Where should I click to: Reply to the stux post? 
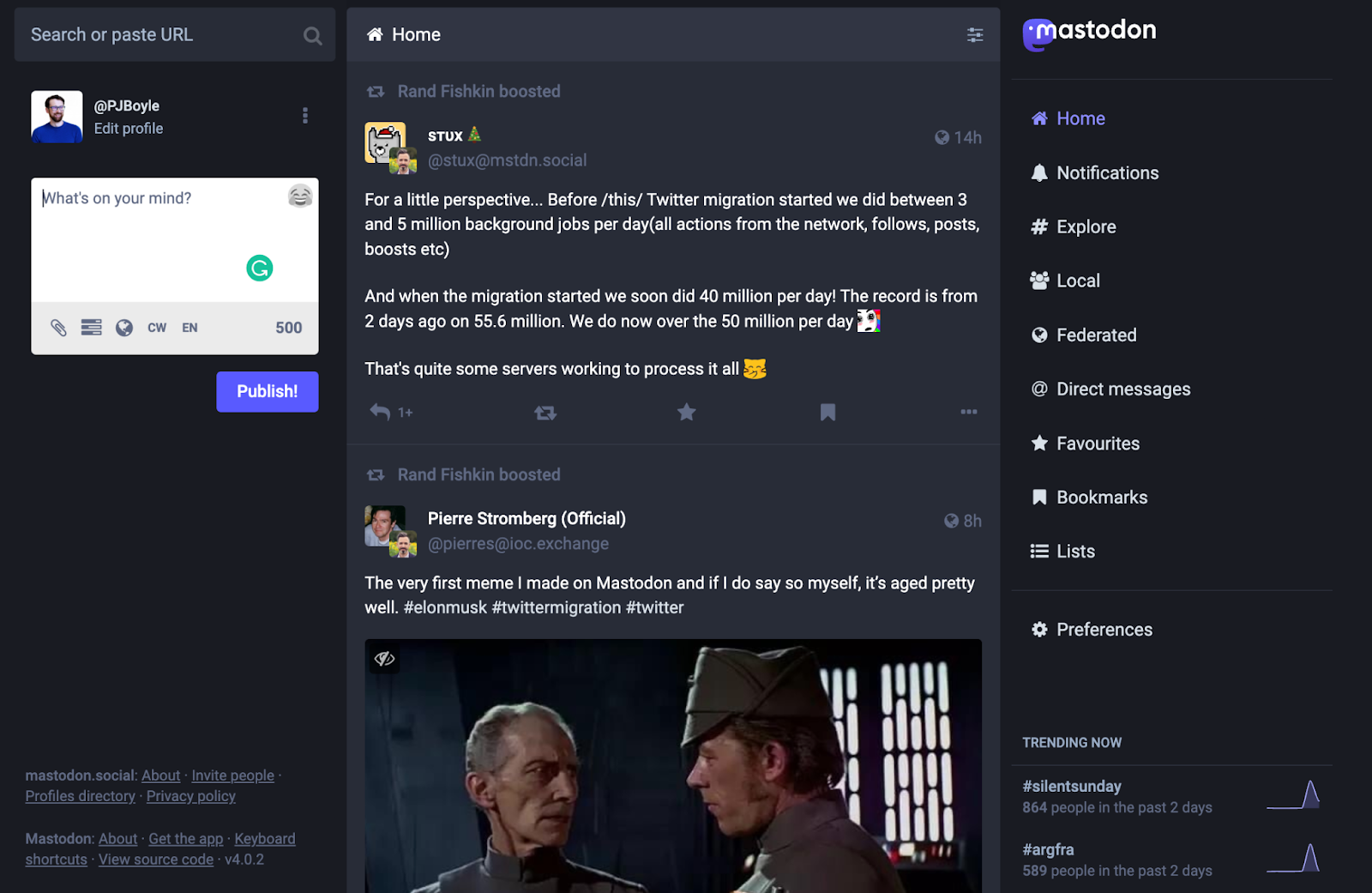[x=380, y=413]
